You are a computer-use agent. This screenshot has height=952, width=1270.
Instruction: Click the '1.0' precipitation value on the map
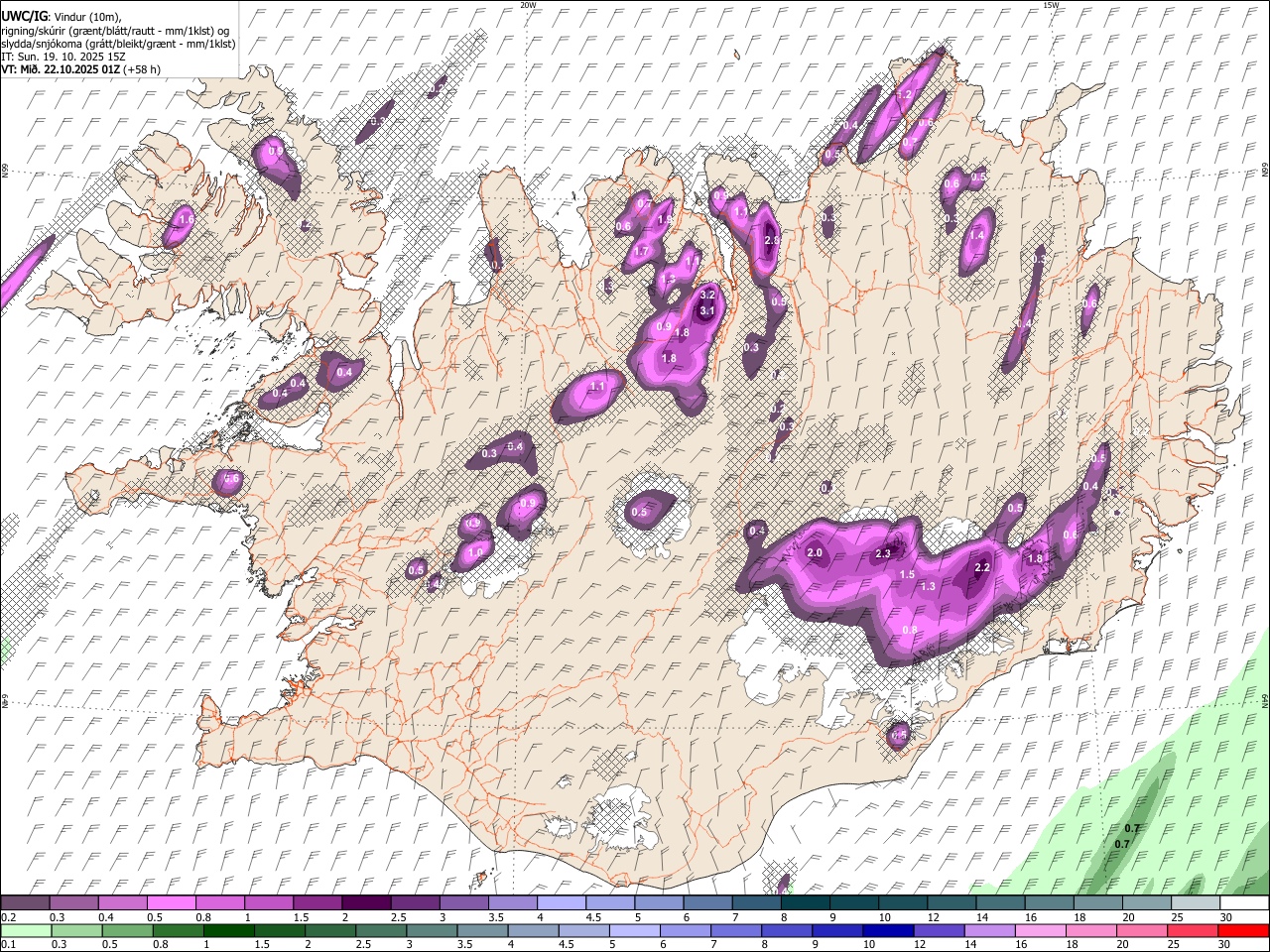click(476, 552)
